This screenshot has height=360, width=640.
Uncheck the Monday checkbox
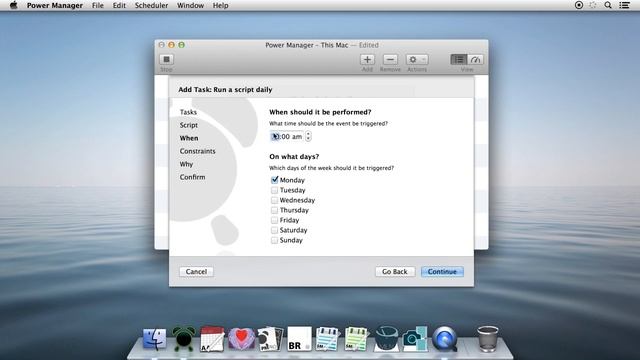pyautogui.click(x=274, y=180)
